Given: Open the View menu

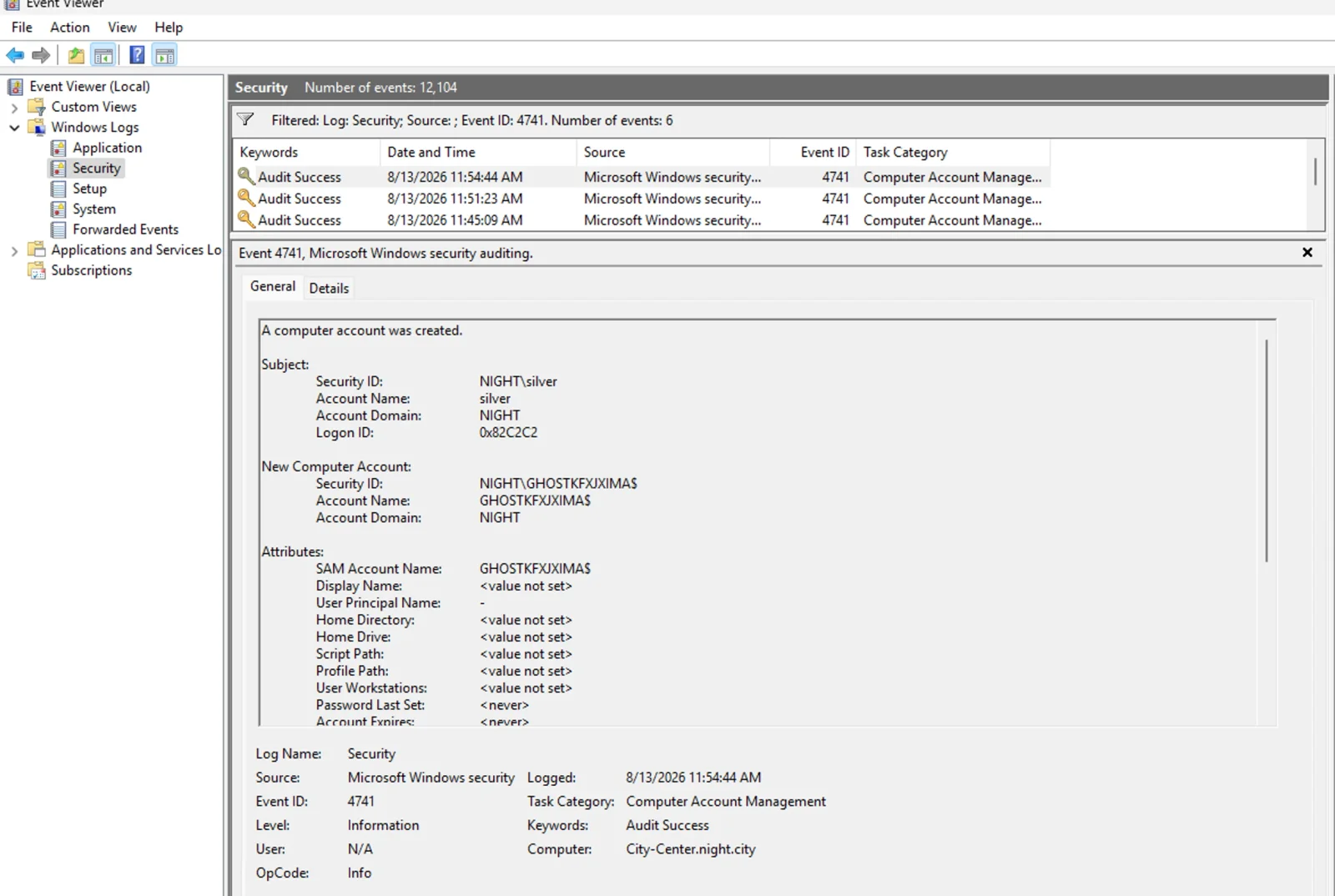Looking at the screenshot, I should [x=122, y=28].
